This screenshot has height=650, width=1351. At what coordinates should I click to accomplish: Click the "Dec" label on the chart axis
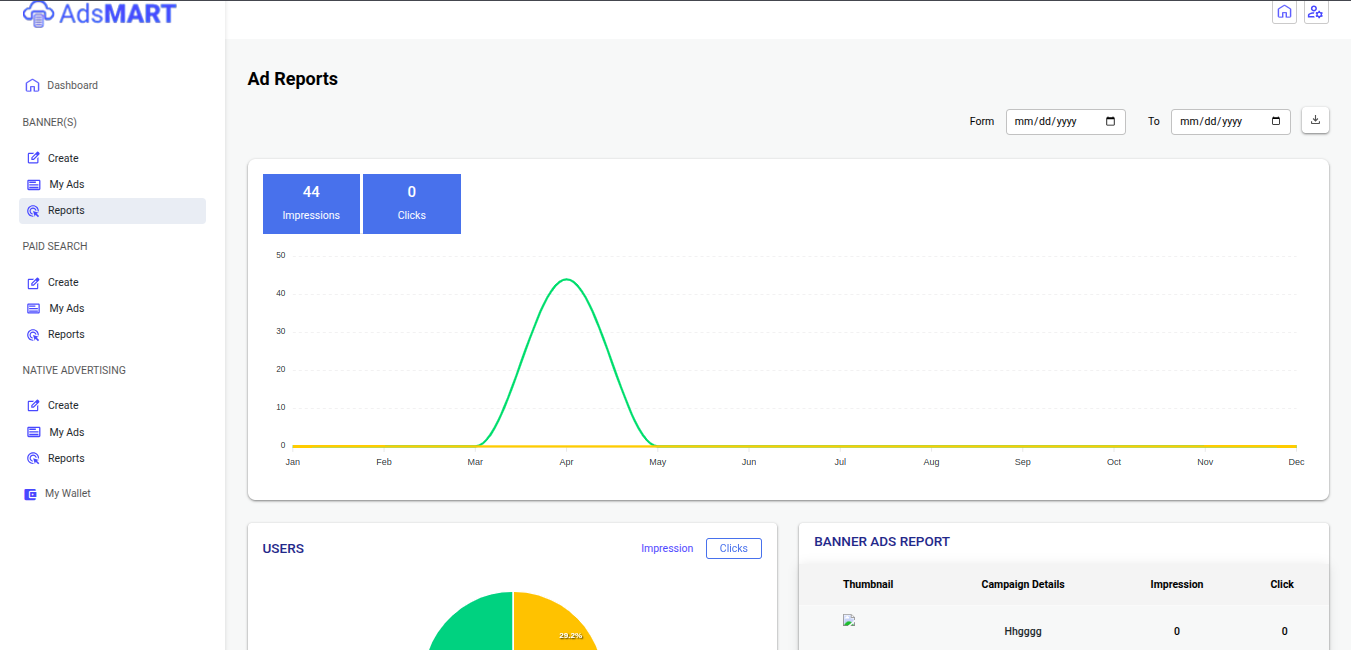1296,462
